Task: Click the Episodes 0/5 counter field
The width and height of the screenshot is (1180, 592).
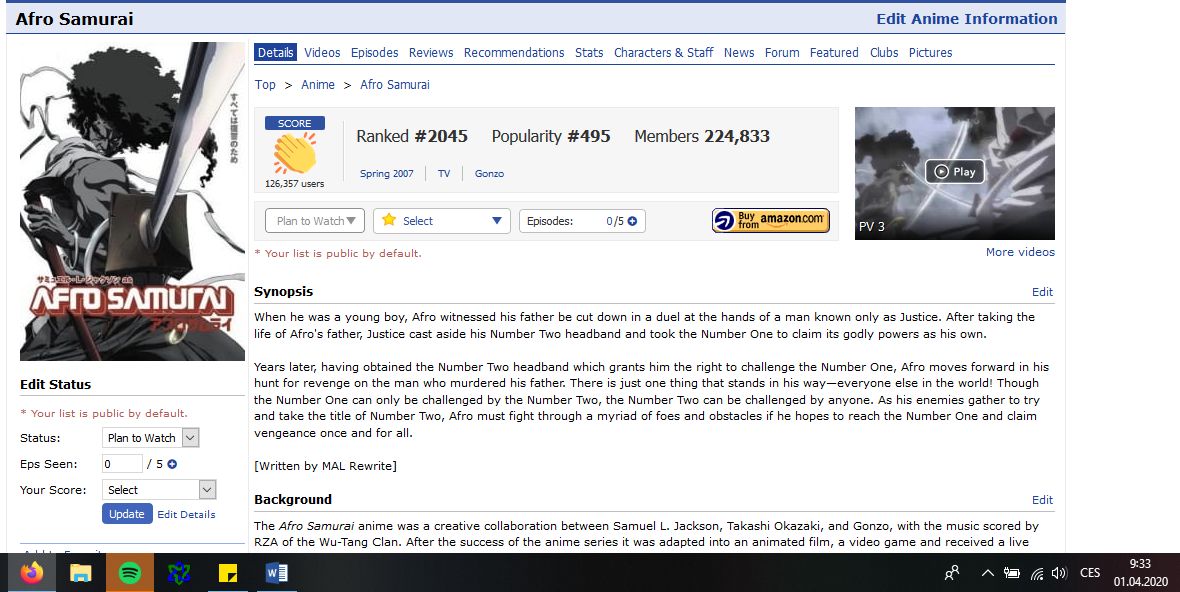Action: click(x=582, y=221)
